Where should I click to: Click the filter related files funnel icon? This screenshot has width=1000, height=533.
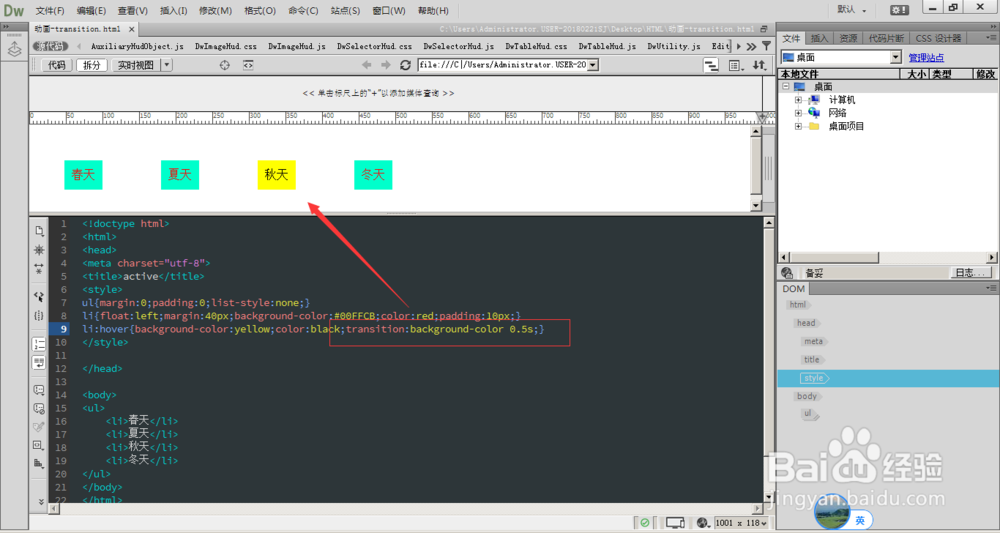(766, 47)
